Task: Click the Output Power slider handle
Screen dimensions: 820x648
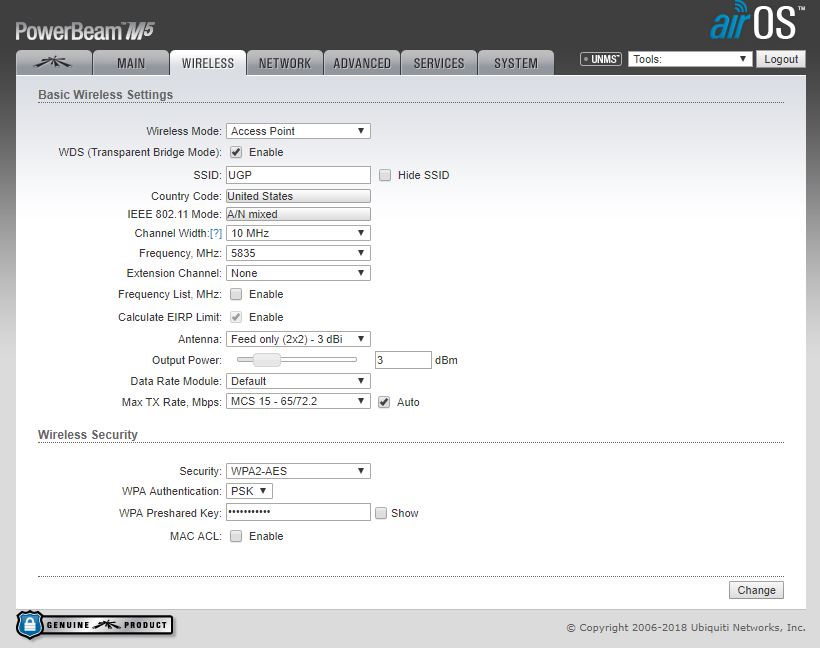Action: click(266, 359)
